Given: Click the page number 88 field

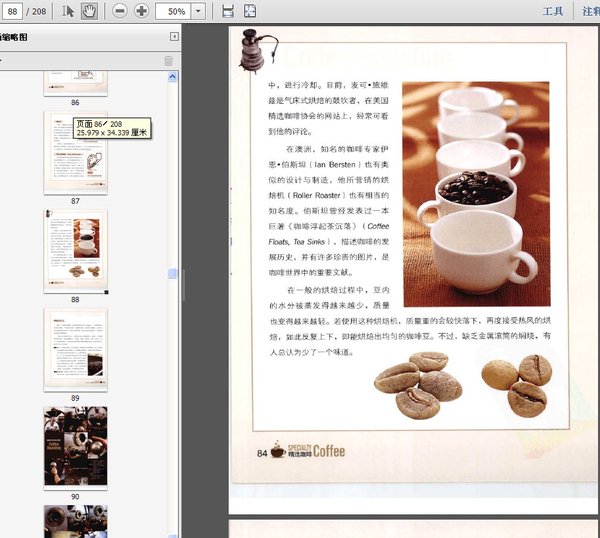Looking at the screenshot, I should (x=13, y=11).
